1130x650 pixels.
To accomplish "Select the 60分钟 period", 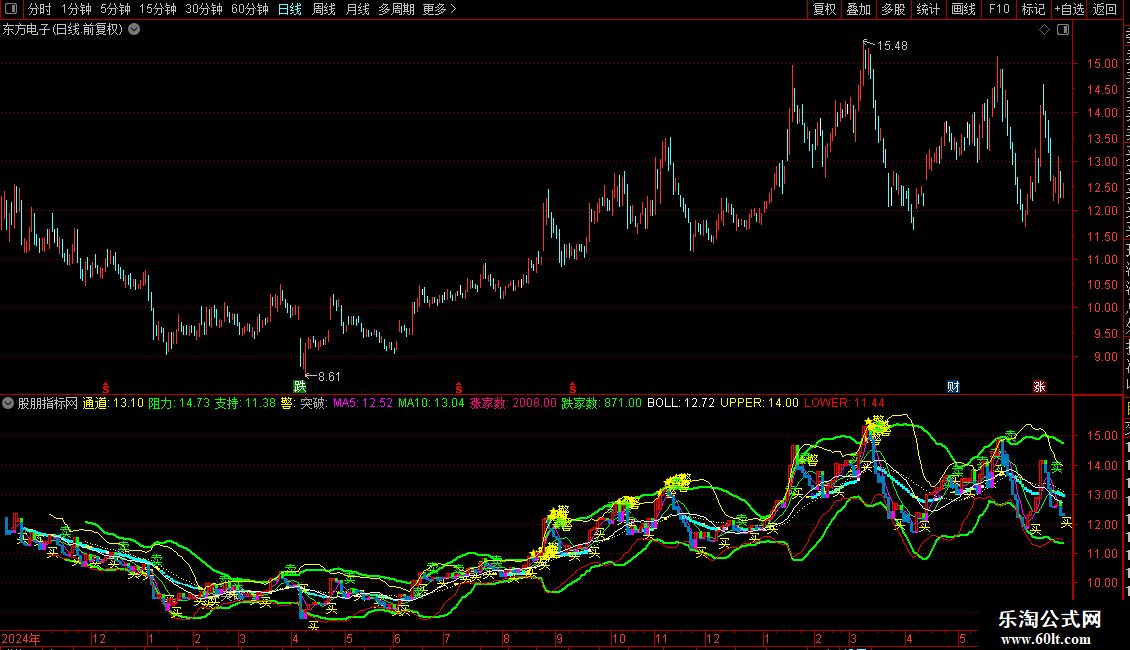I will 250,9.
